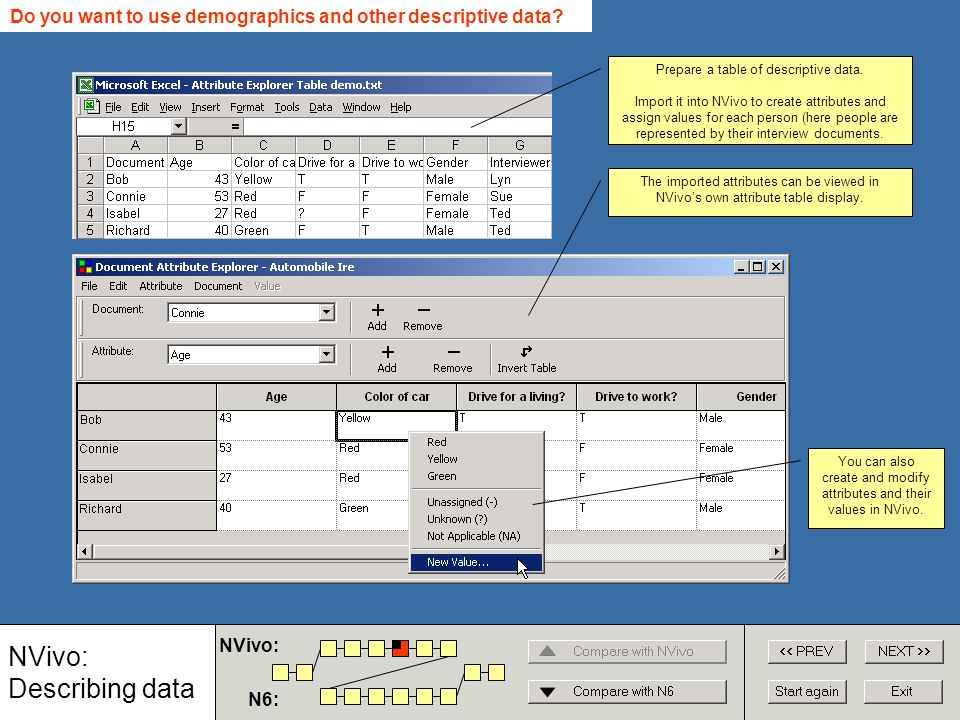Screen dimensions: 960x720
Task: Choose Not Applicable (NA) in the context menu
Action: point(476,536)
